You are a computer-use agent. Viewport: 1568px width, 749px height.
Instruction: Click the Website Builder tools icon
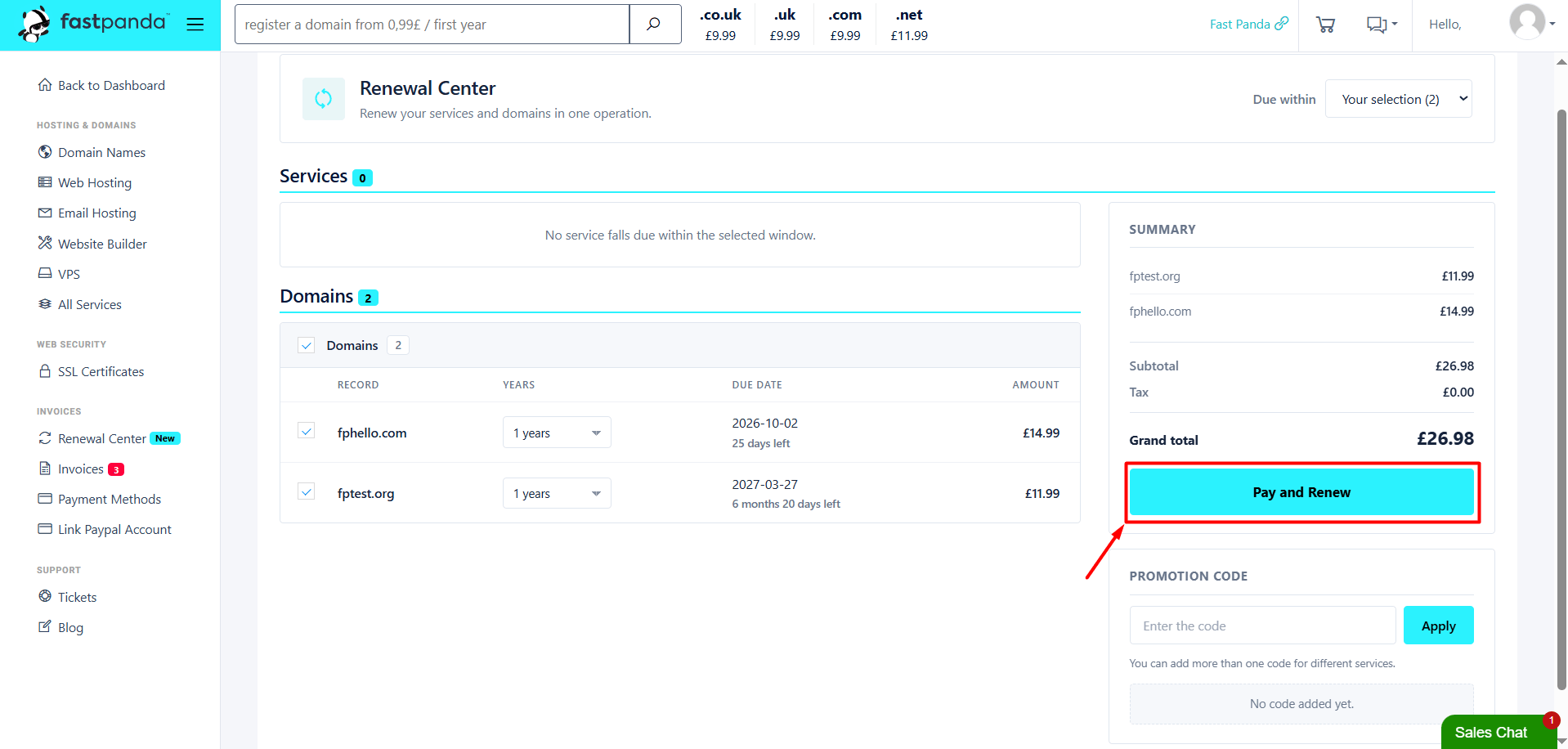click(x=45, y=242)
